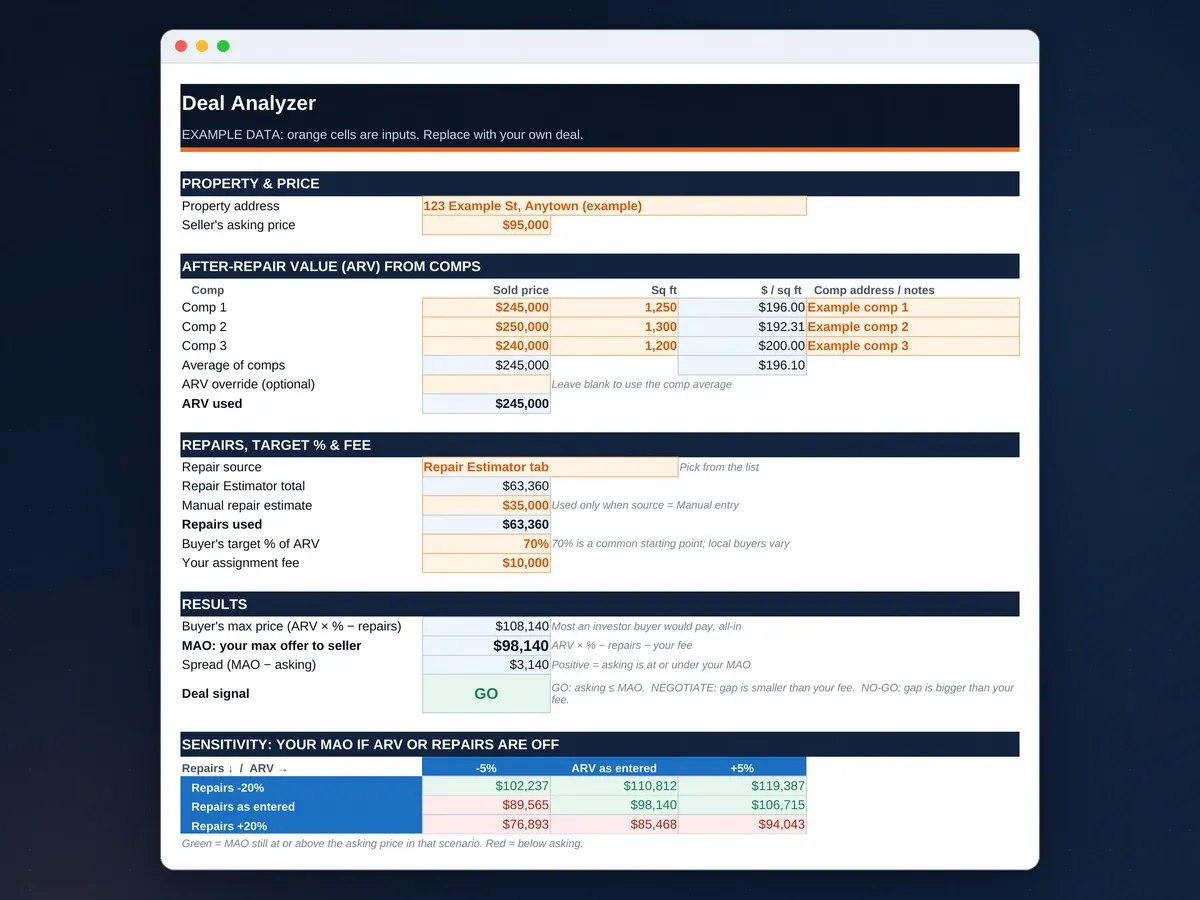This screenshot has width=1200, height=900.
Task: Select the Example comp 2 notes cell
Action: tap(913, 326)
